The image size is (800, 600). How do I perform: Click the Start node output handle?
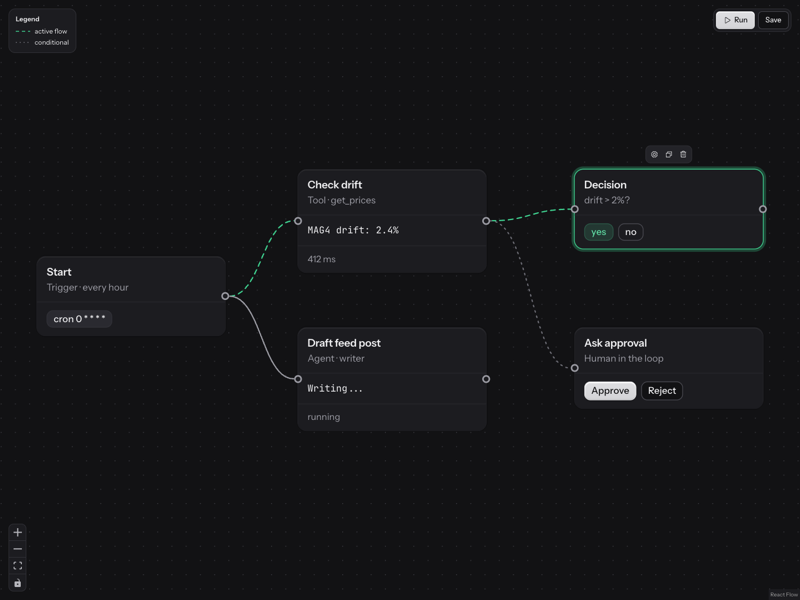(x=225, y=296)
